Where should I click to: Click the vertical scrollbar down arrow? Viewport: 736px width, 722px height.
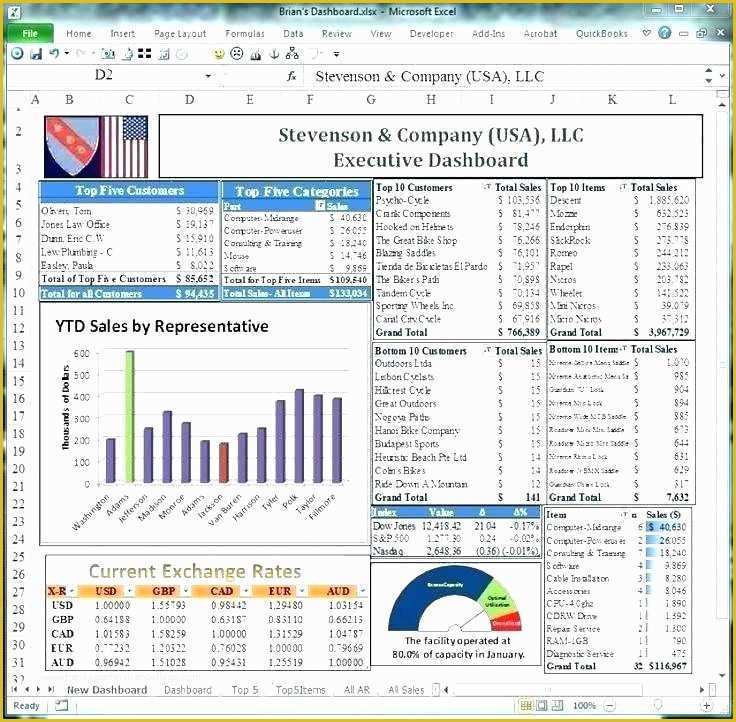722,675
